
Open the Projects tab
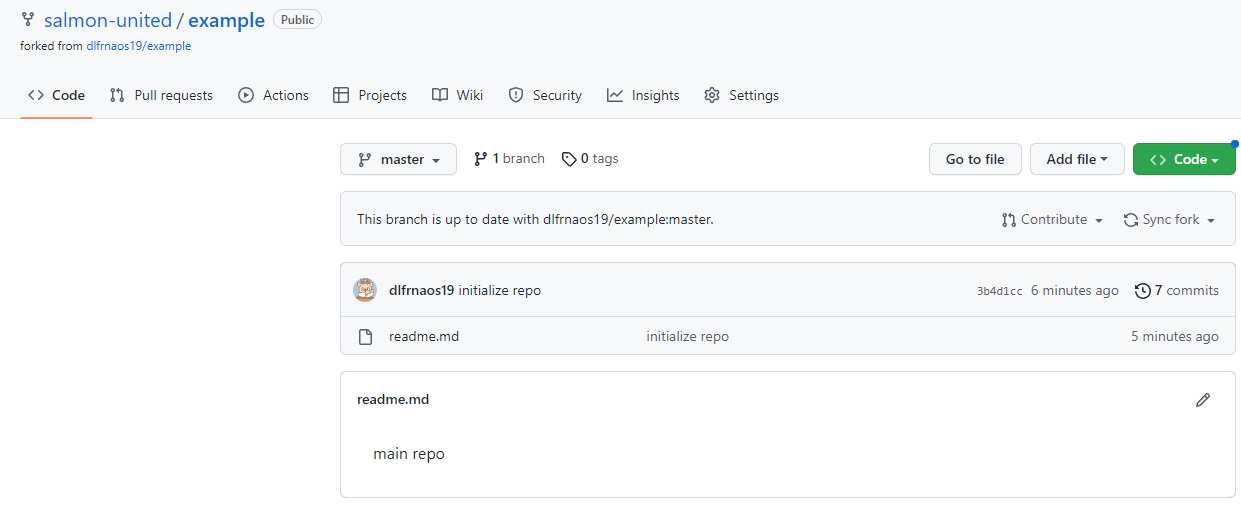pos(369,95)
